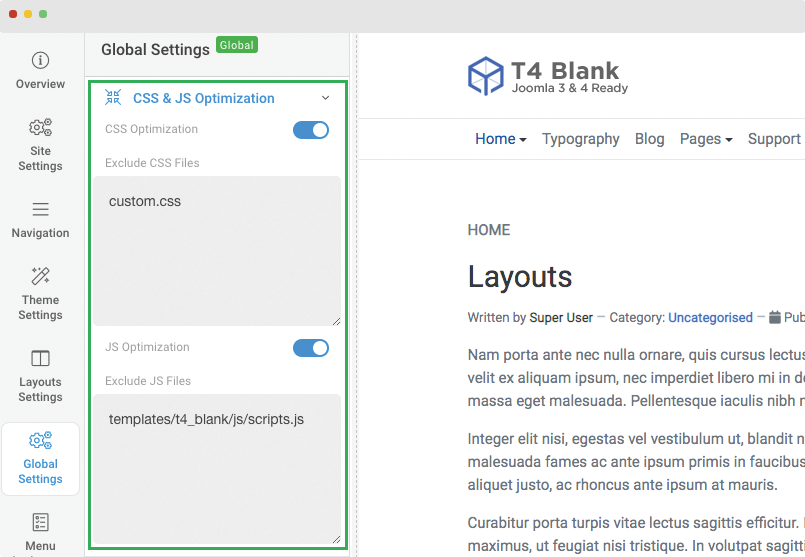Click the calendar icon beside Published
The height and width of the screenshot is (557, 805).
775,318
